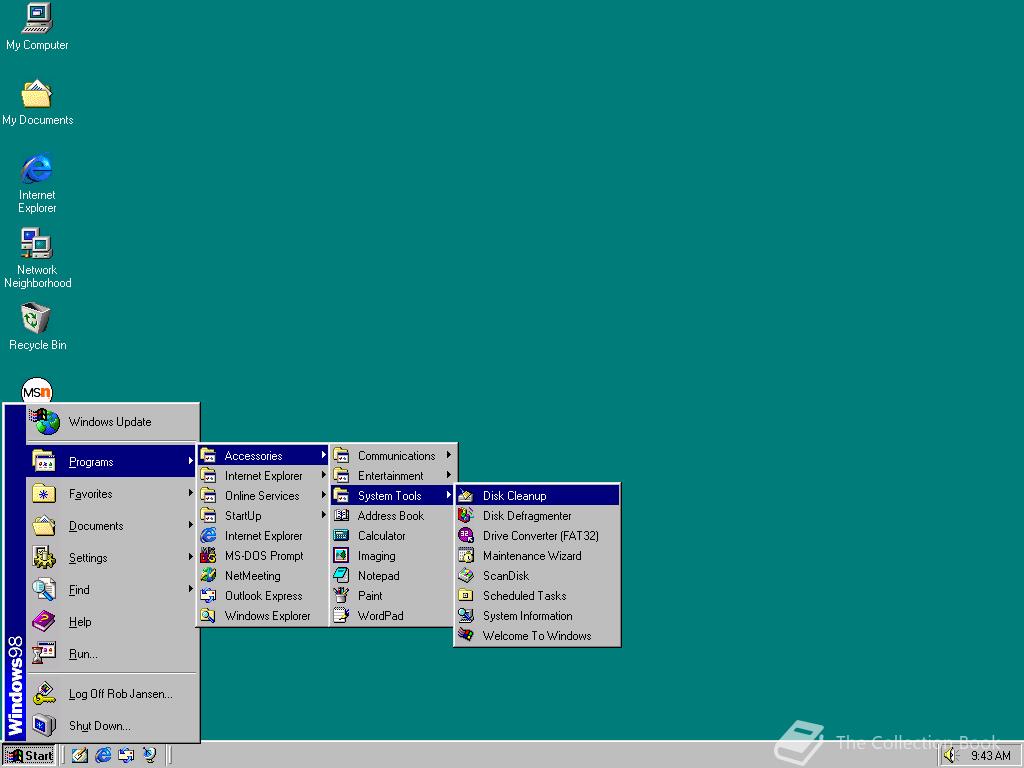Launch ScanDisk
Viewport: 1024px width, 768px height.
(x=537, y=576)
